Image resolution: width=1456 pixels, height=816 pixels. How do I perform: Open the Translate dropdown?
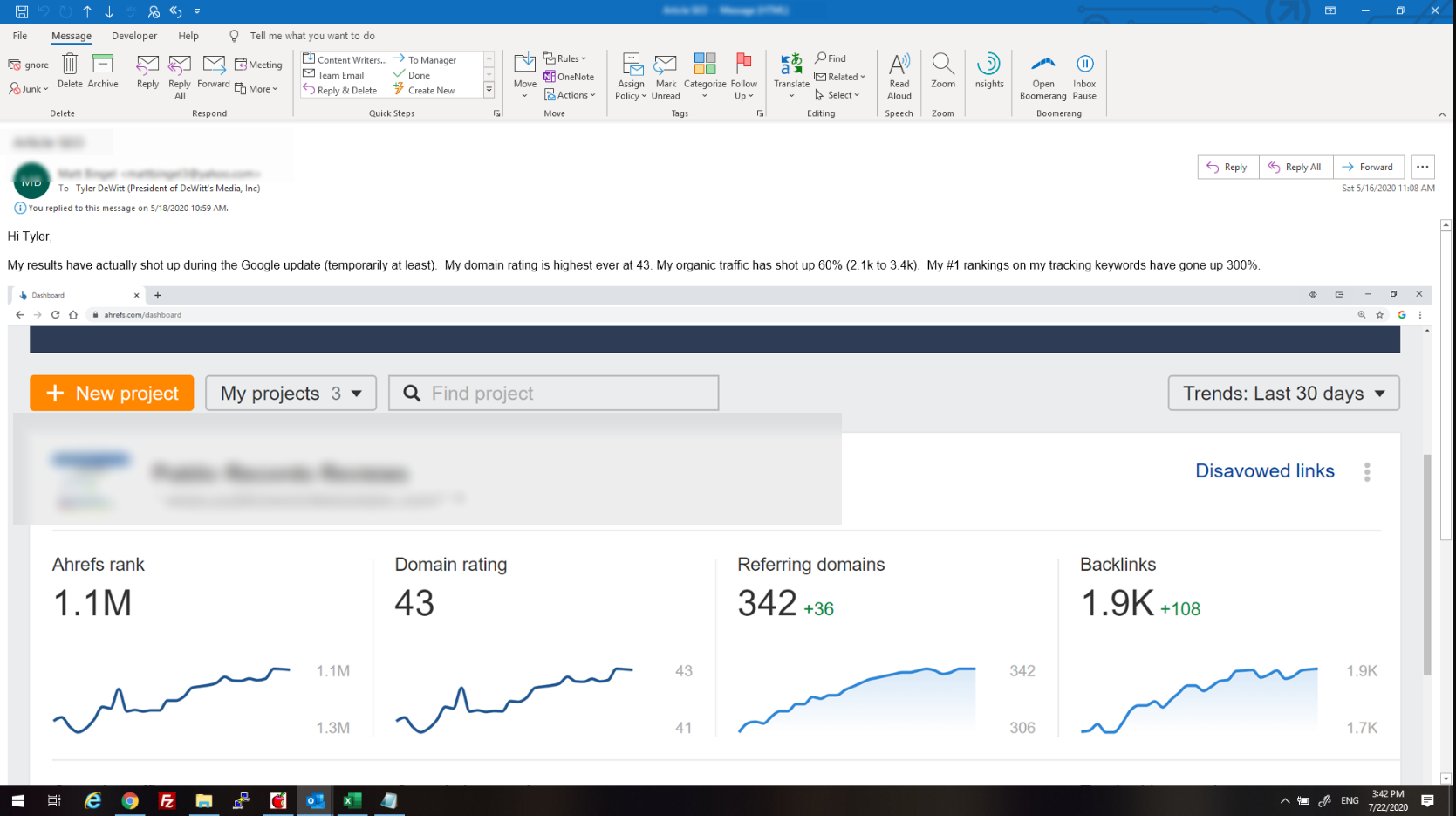point(791,77)
